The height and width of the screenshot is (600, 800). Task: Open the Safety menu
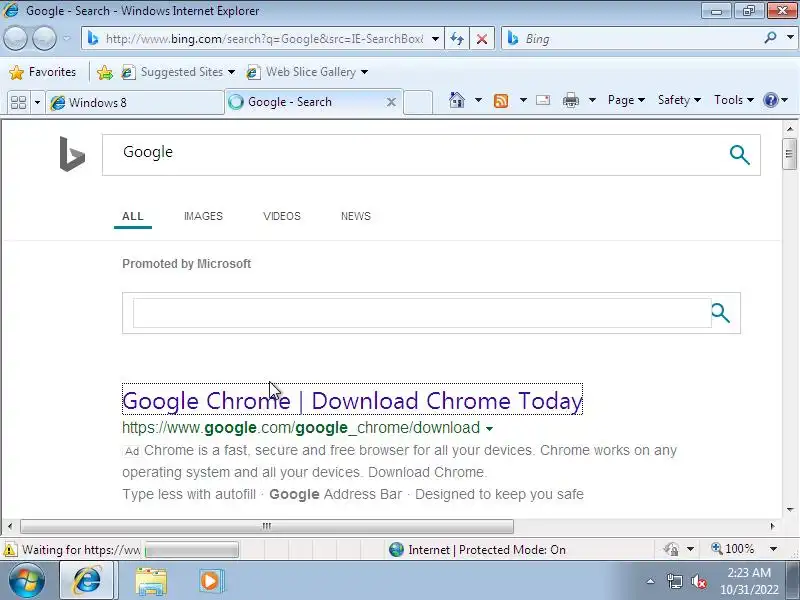click(679, 100)
